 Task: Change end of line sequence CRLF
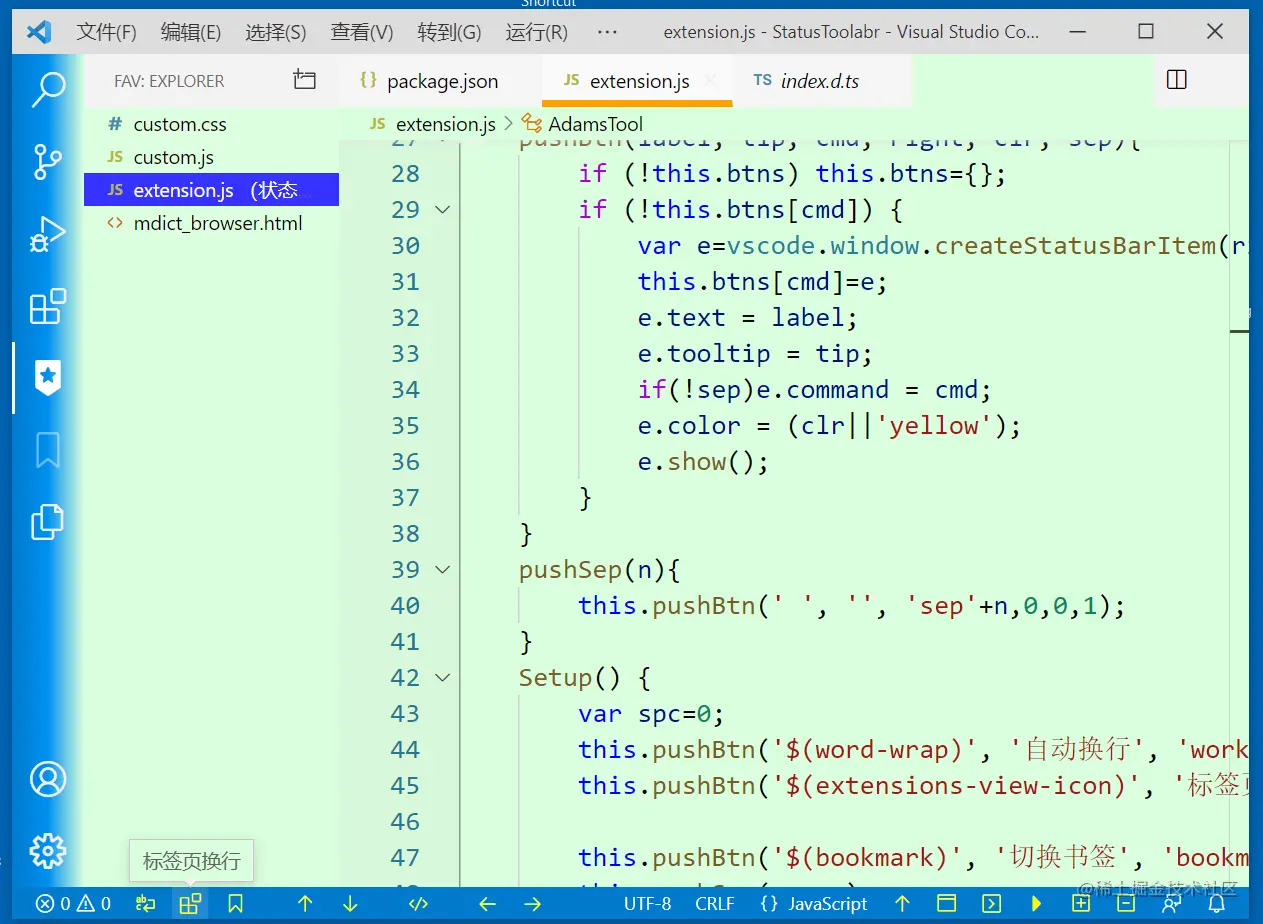coord(715,904)
